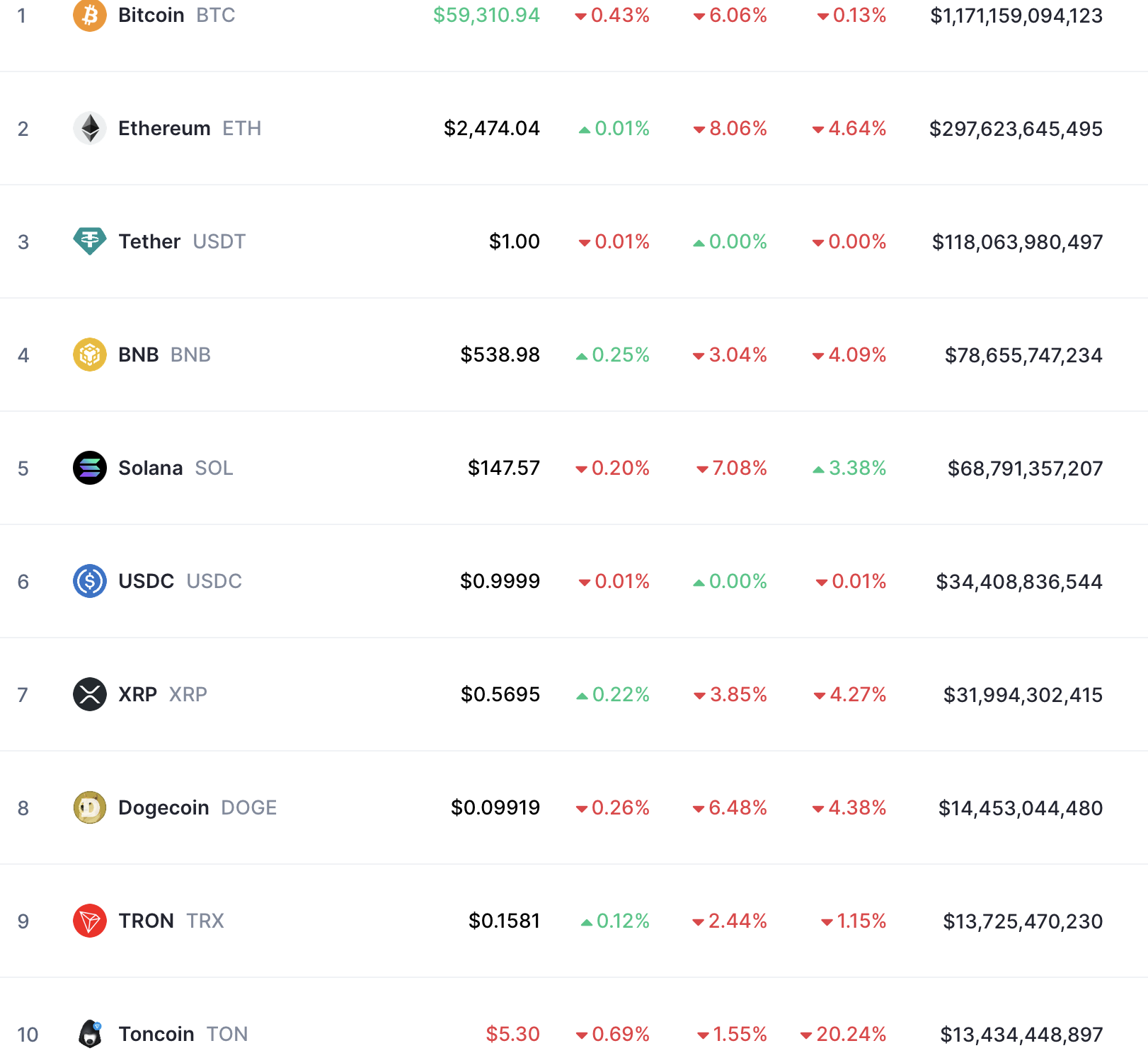Click the Toncoin logo icon
This screenshot has height=1053, width=1148.
click(x=90, y=1034)
